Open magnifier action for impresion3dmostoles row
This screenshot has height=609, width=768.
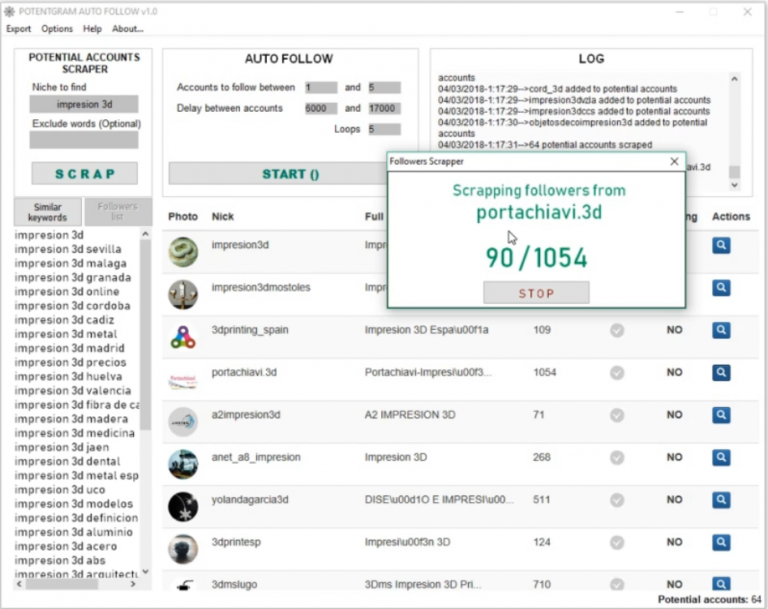721,288
